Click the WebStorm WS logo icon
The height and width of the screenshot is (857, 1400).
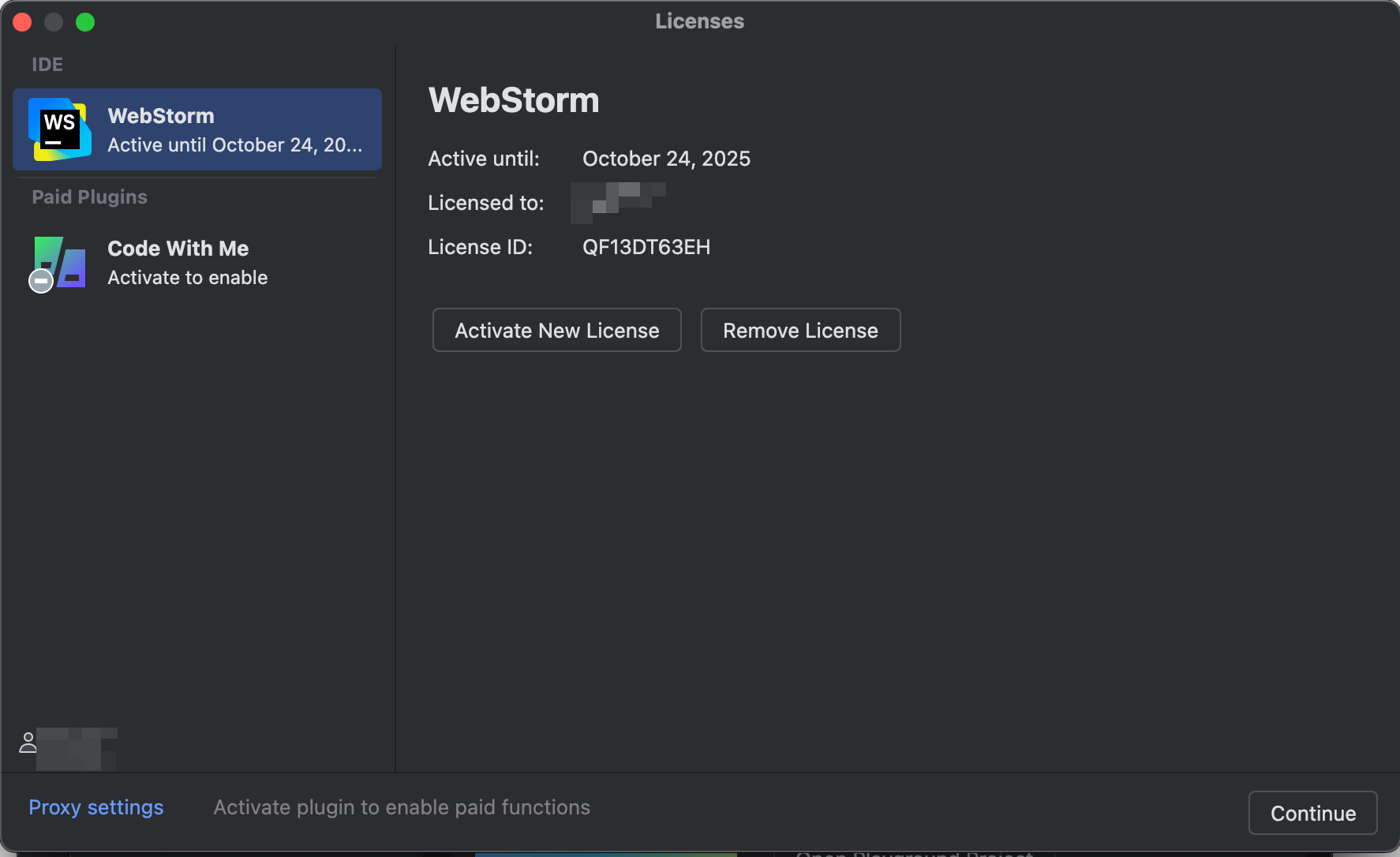click(x=59, y=129)
